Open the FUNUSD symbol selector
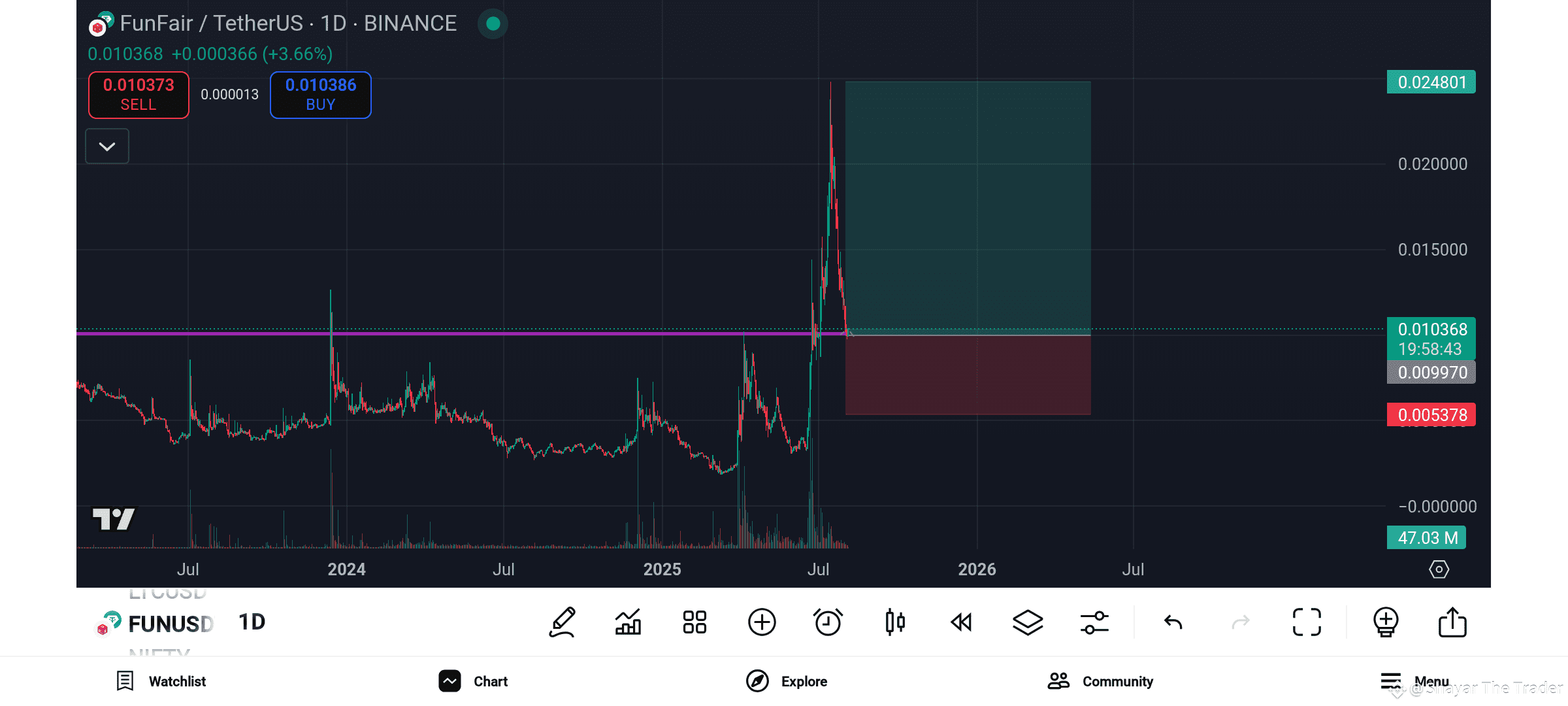The image size is (1568, 706). [x=155, y=623]
